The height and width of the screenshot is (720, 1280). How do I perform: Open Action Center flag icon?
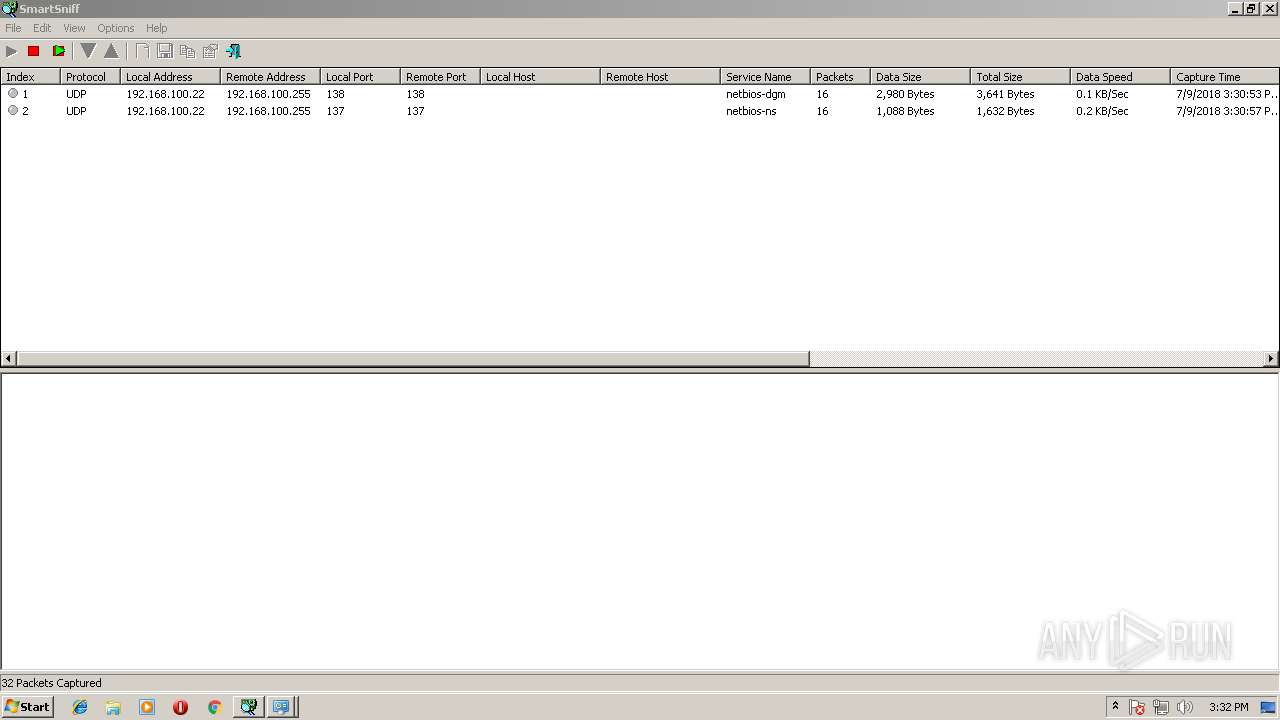(1137, 707)
